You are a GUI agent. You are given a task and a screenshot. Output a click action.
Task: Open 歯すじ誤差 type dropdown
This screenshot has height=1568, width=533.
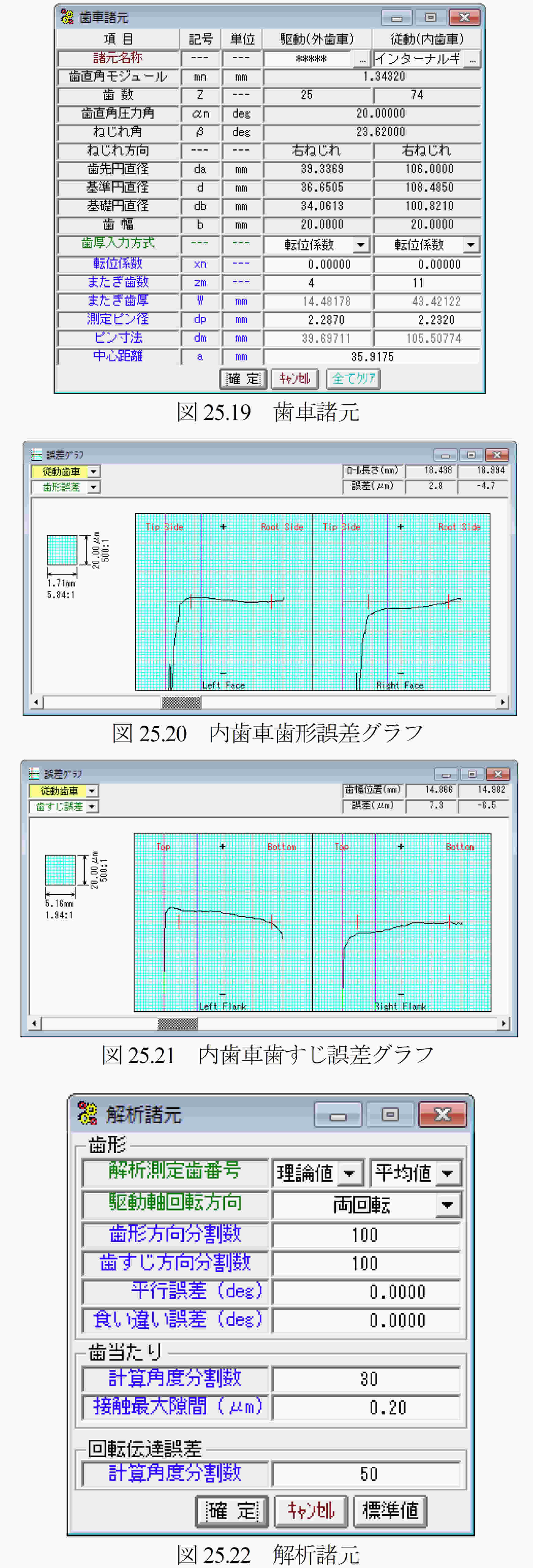(92, 806)
